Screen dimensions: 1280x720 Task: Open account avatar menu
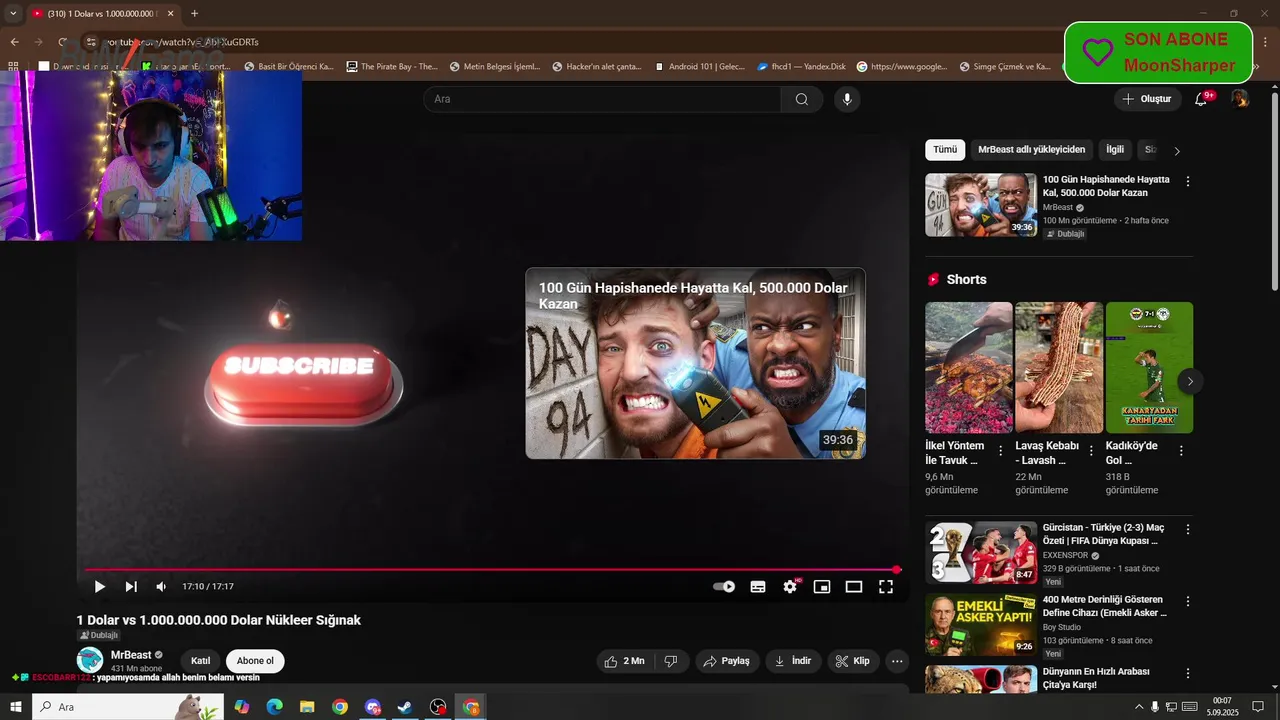point(1240,99)
